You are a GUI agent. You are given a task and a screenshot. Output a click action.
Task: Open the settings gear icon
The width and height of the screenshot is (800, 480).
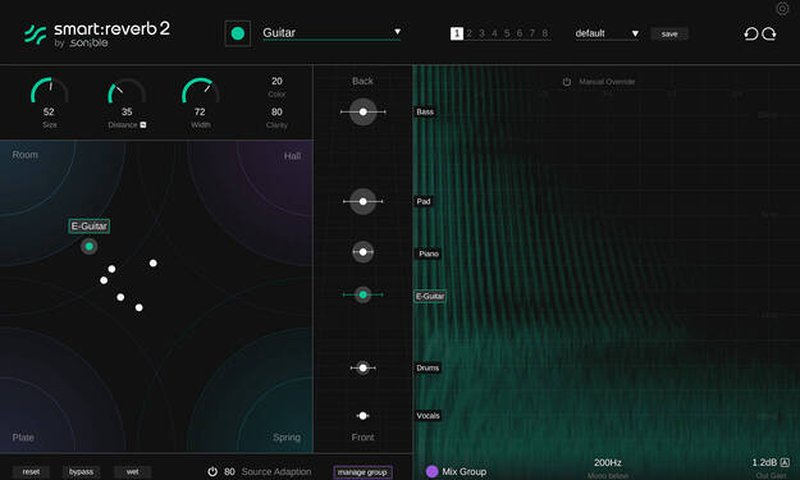click(x=782, y=9)
